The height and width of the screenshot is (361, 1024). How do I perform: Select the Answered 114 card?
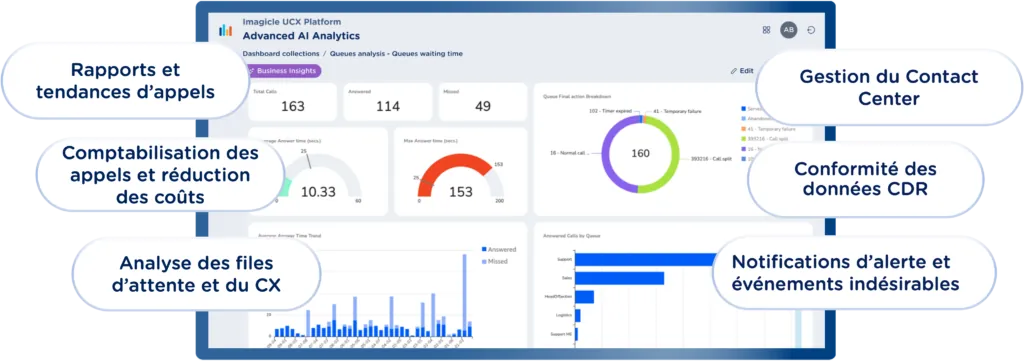click(388, 101)
